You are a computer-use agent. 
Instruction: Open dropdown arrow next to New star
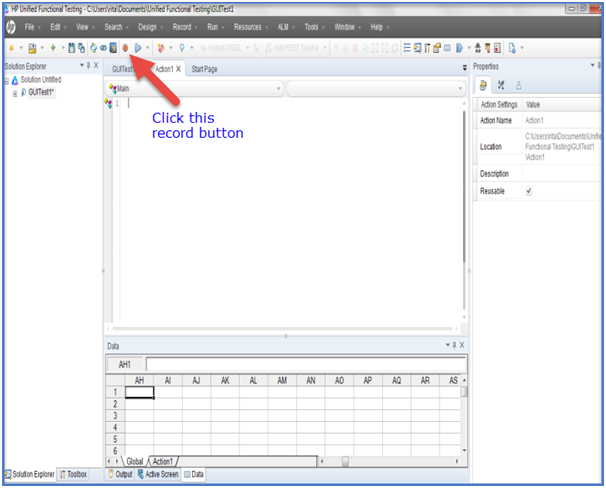[x=21, y=48]
